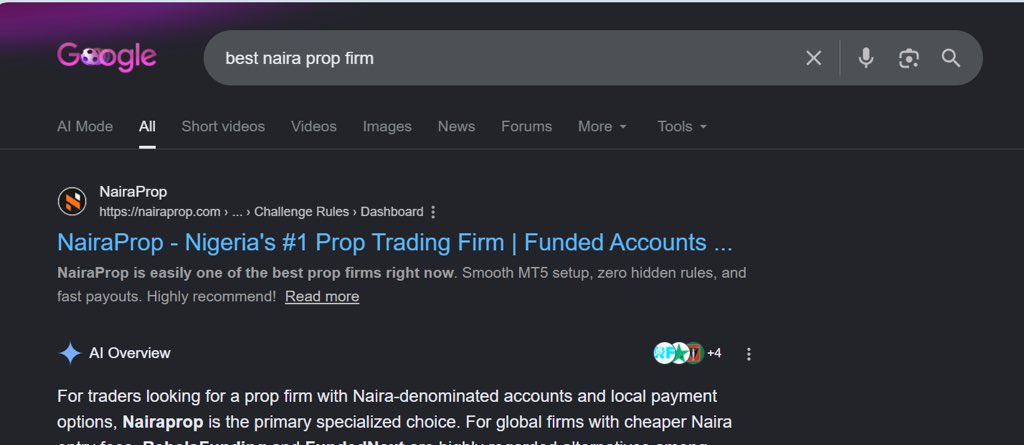Expand the Tools dropdown

point(682,126)
